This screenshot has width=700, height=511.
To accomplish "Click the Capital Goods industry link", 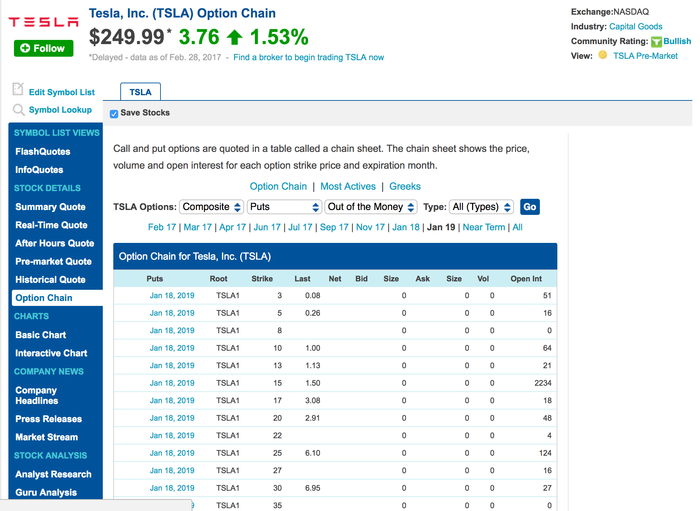I will 636,26.
